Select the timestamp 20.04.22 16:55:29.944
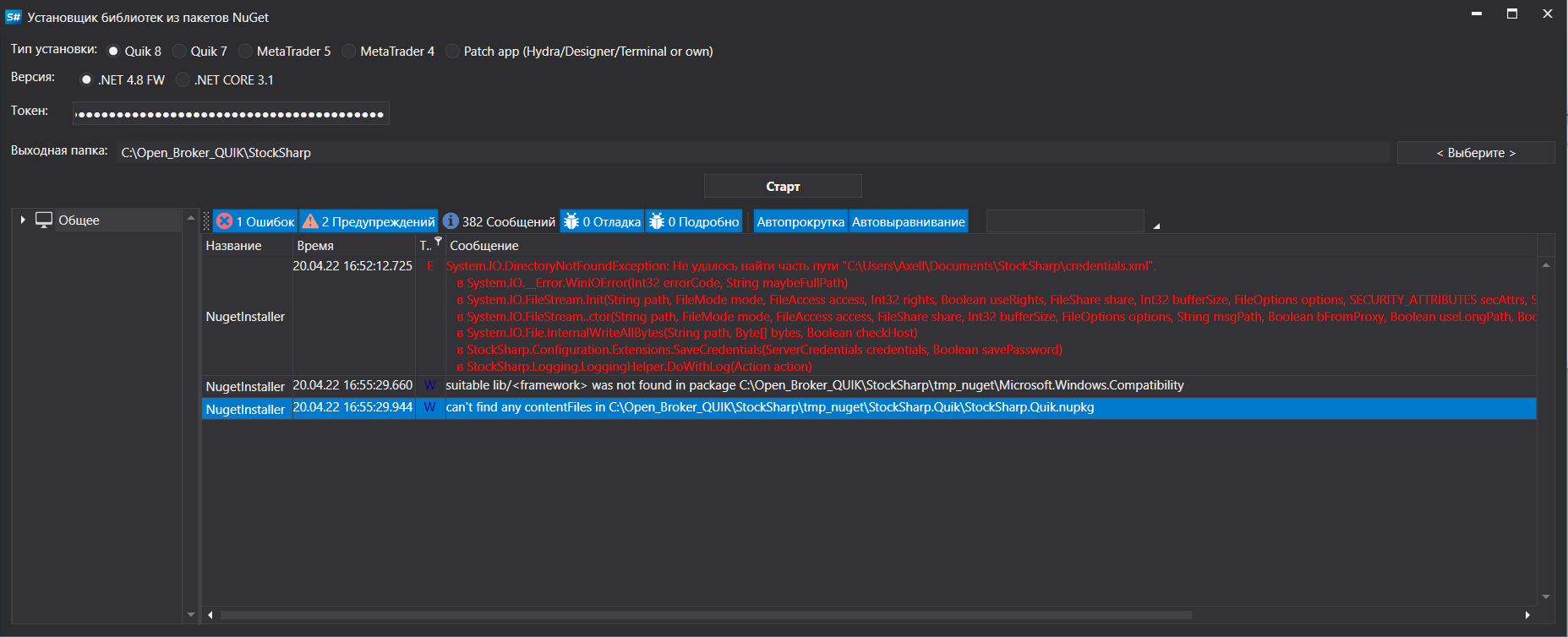This screenshot has width=1568, height=637. [352, 407]
